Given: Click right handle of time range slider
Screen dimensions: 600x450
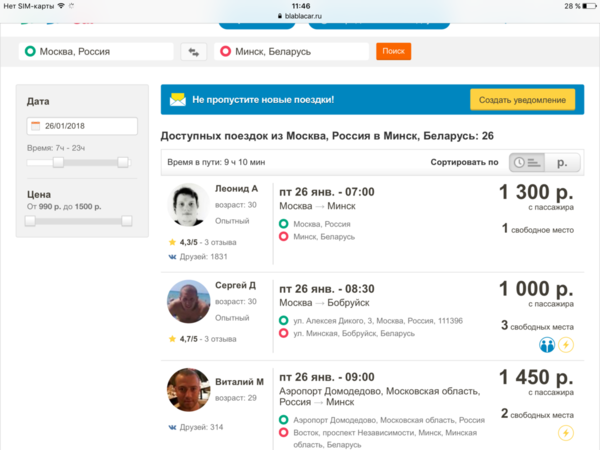Looking at the screenshot, I should click(x=123, y=162).
